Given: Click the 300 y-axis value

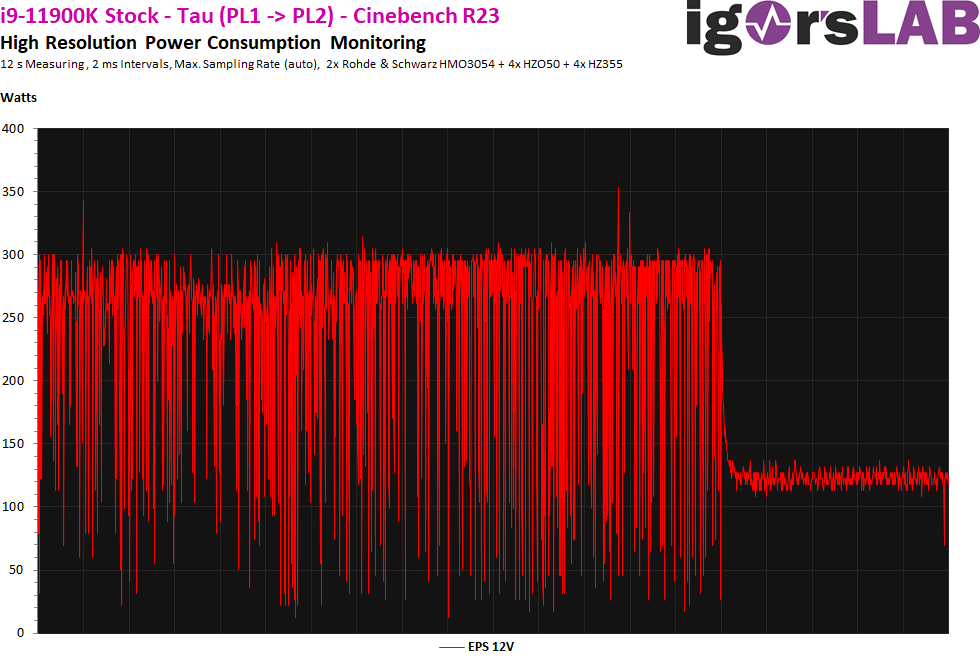Looking at the screenshot, I should pos(13,255).
